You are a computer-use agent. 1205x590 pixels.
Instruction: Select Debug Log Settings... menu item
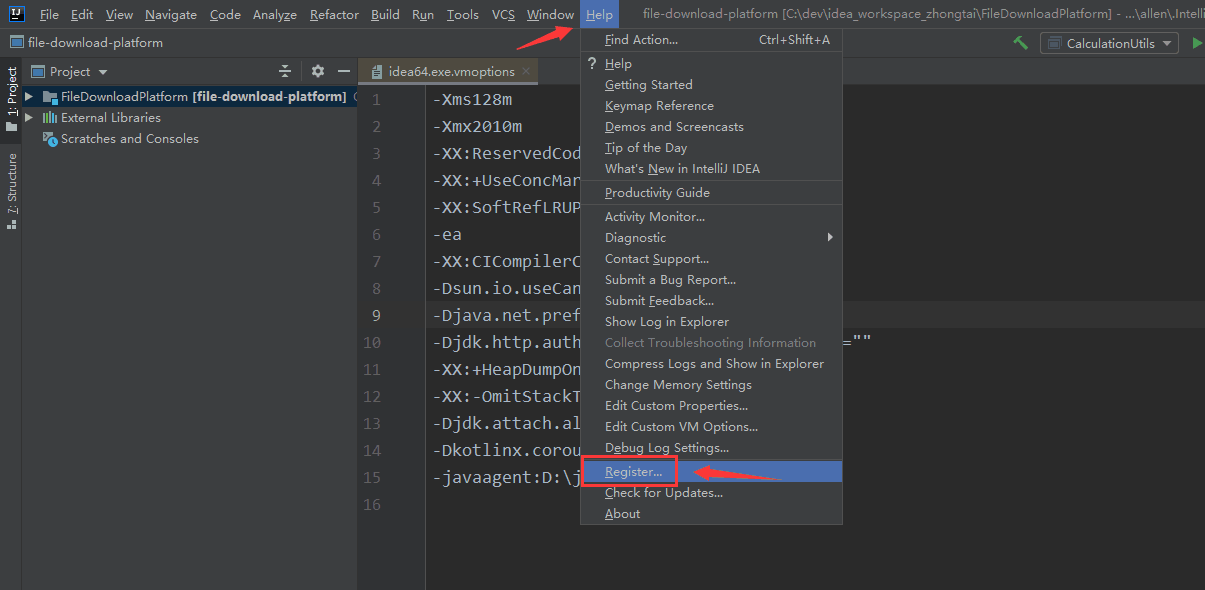click(x=711, y=448)
